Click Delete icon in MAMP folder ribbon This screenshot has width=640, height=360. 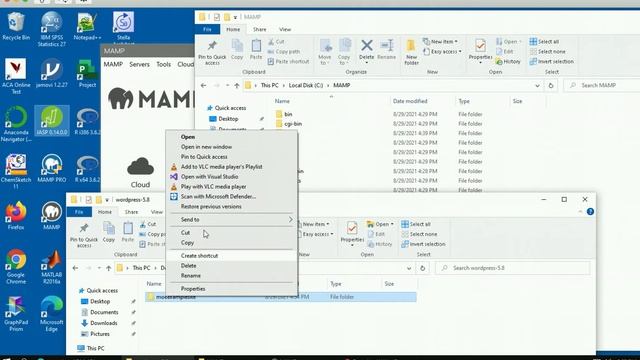click(367, 51)
